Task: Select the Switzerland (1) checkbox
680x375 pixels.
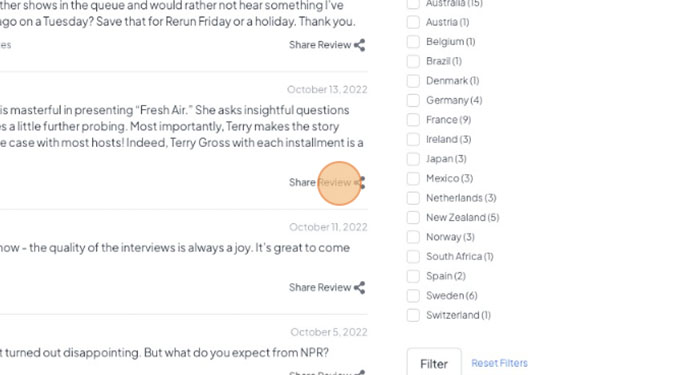Action: (413, 315)
